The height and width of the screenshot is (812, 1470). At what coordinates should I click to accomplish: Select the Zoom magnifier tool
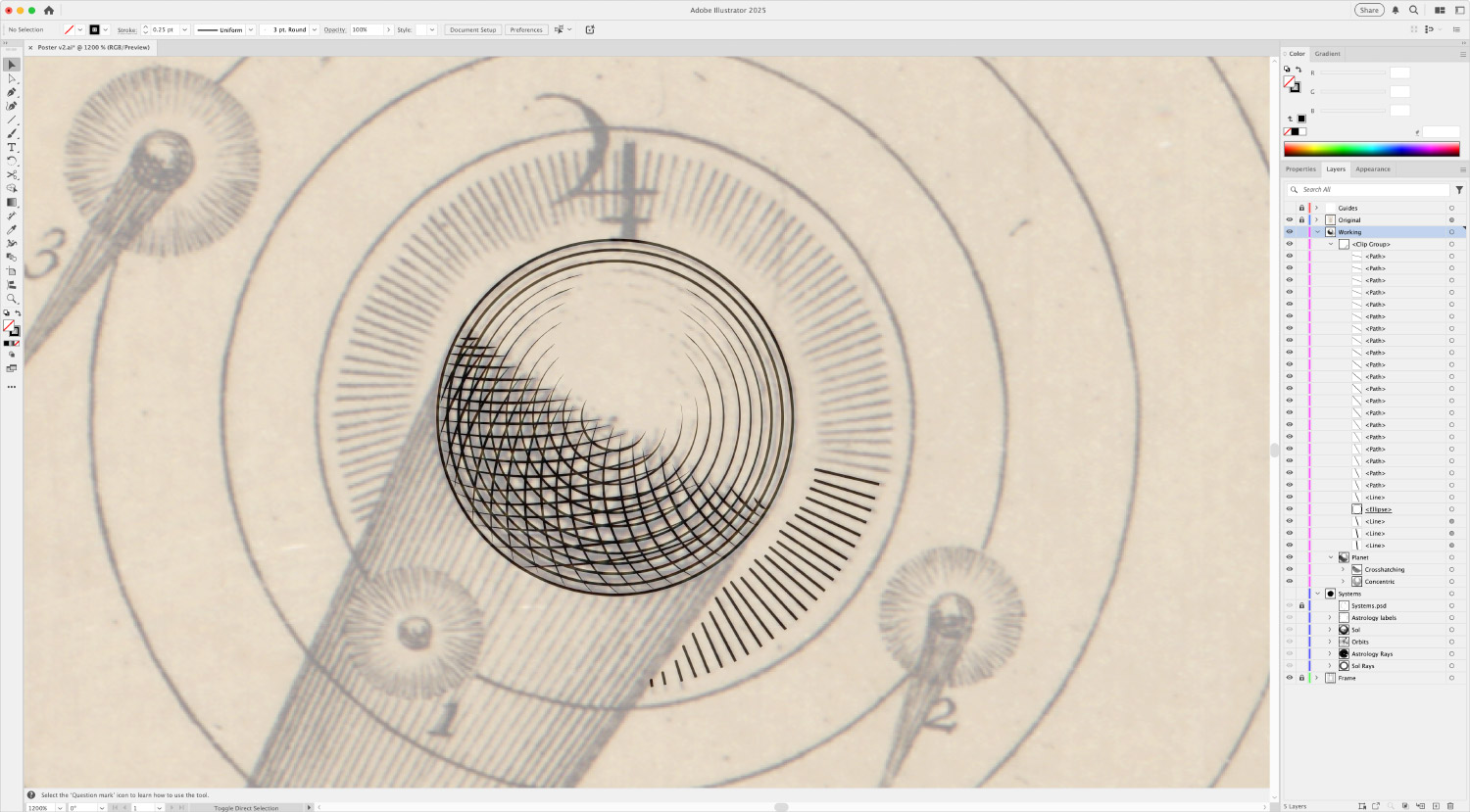pyautogui.click(x=12, y=299)
